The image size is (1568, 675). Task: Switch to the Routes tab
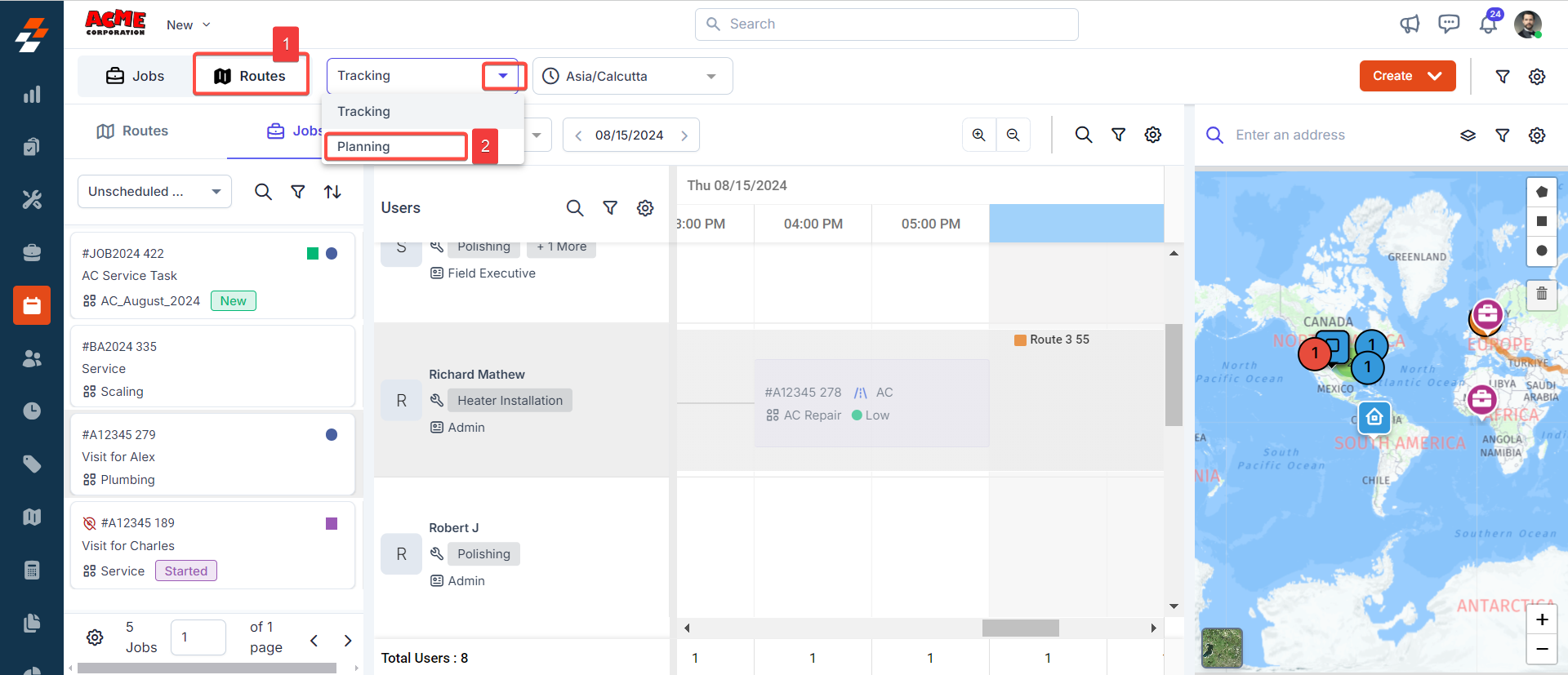[x=251, y=76]
